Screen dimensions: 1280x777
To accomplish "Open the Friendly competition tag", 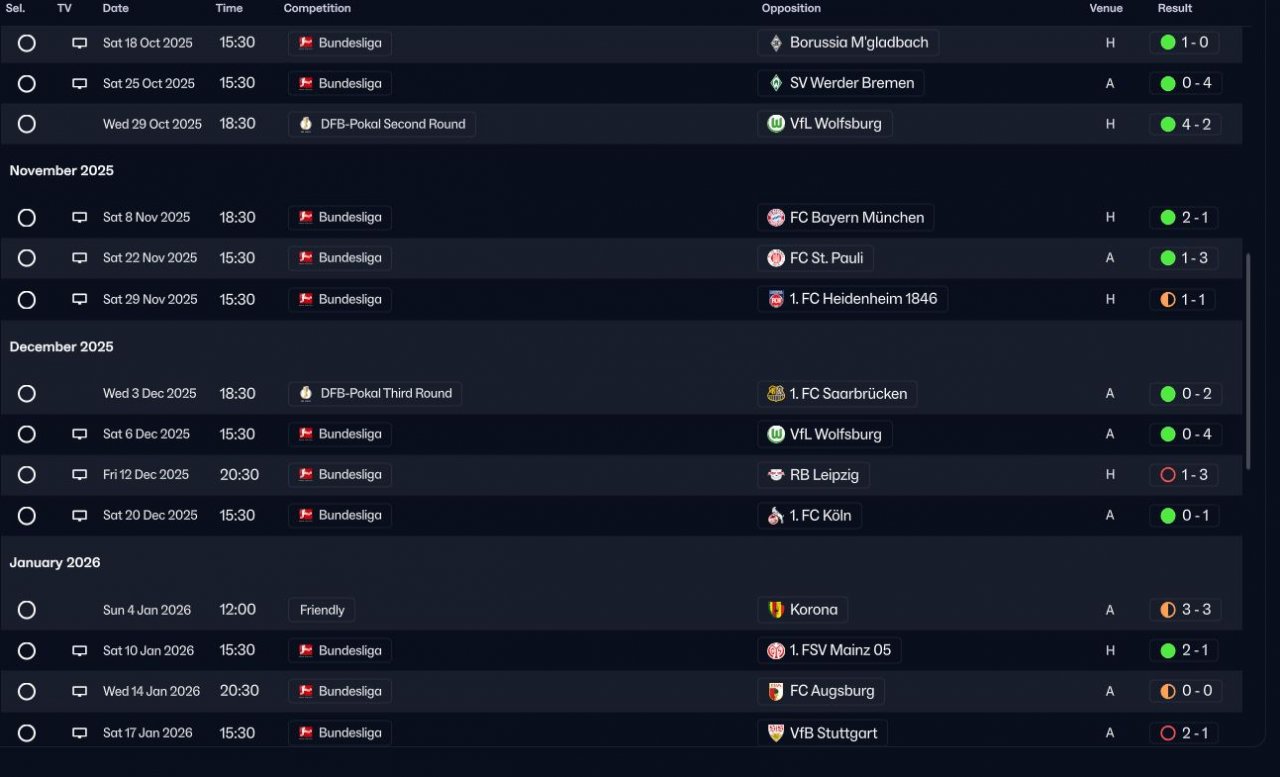I will [x=321, y=610].
